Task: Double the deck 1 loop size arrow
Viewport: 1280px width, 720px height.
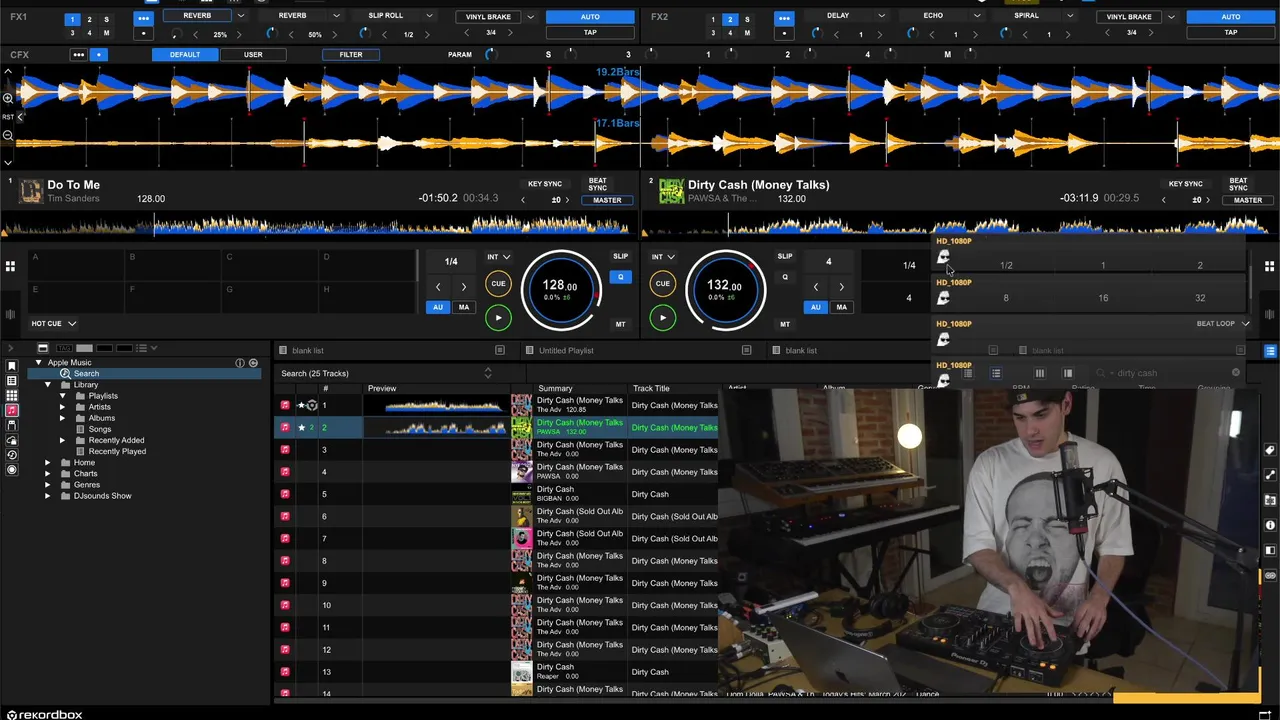Action: 464,287
